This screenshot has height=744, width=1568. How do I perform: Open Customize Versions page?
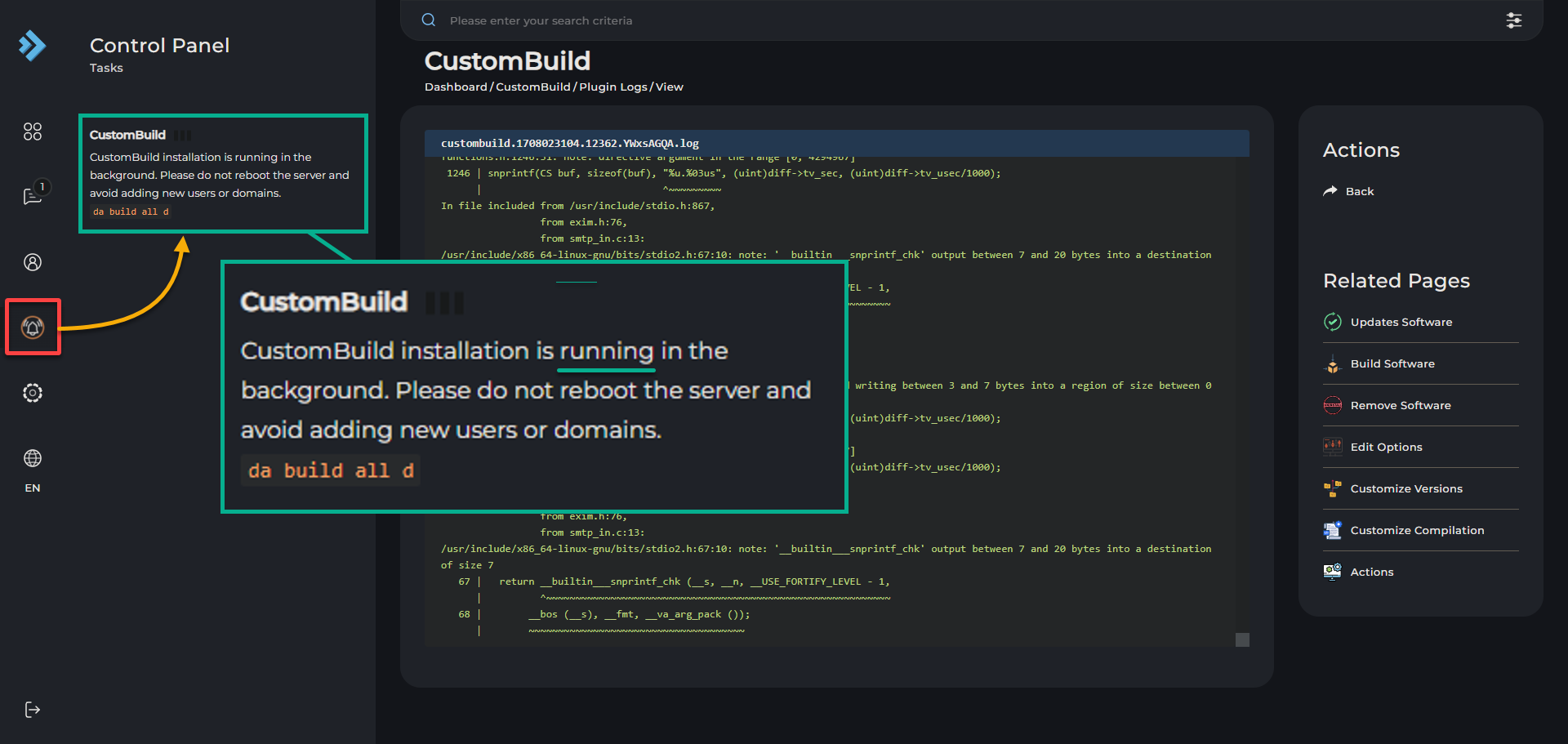(x=1421, y=488)
